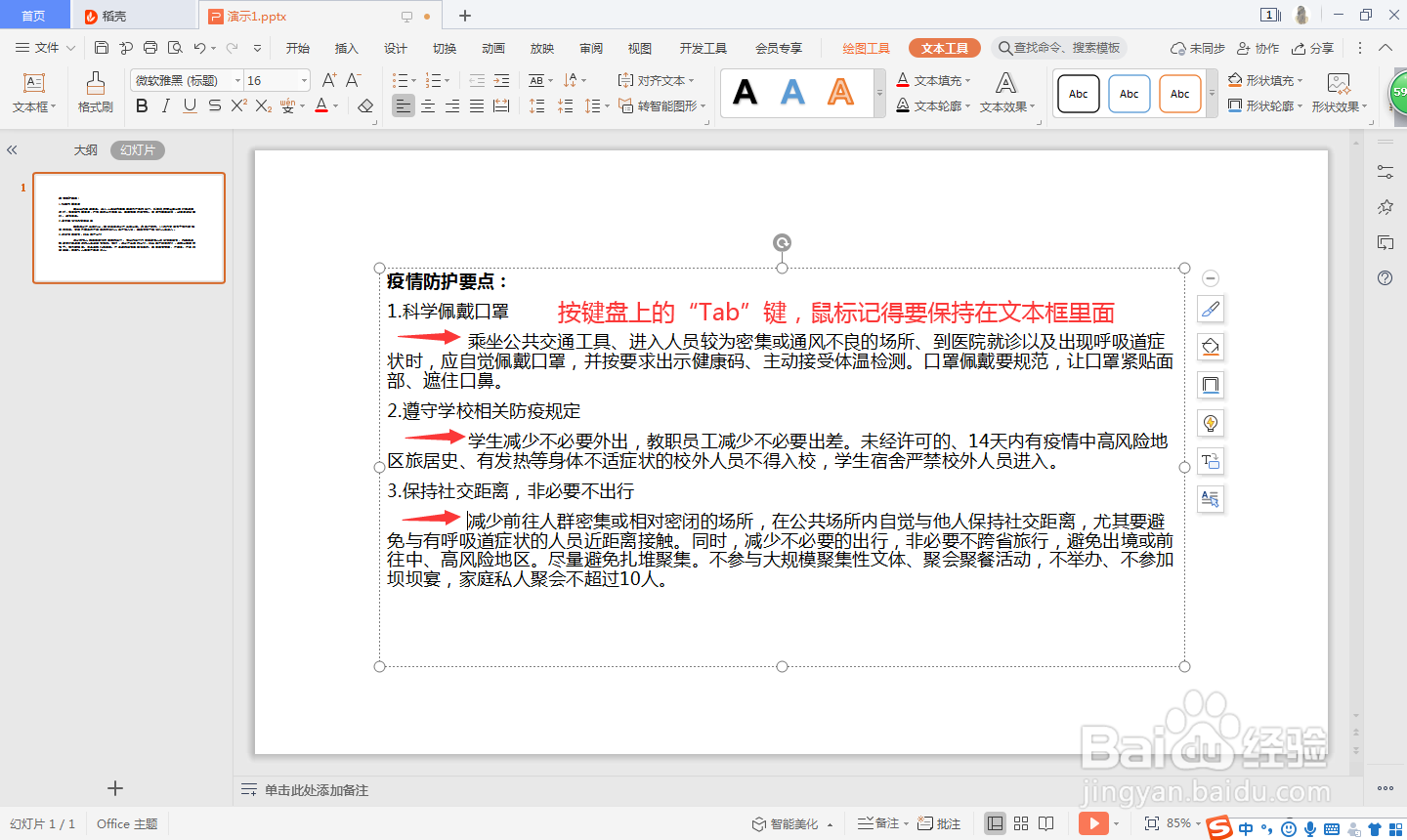Insert a text box using the 文本框 icon

[x=34, y=93]
